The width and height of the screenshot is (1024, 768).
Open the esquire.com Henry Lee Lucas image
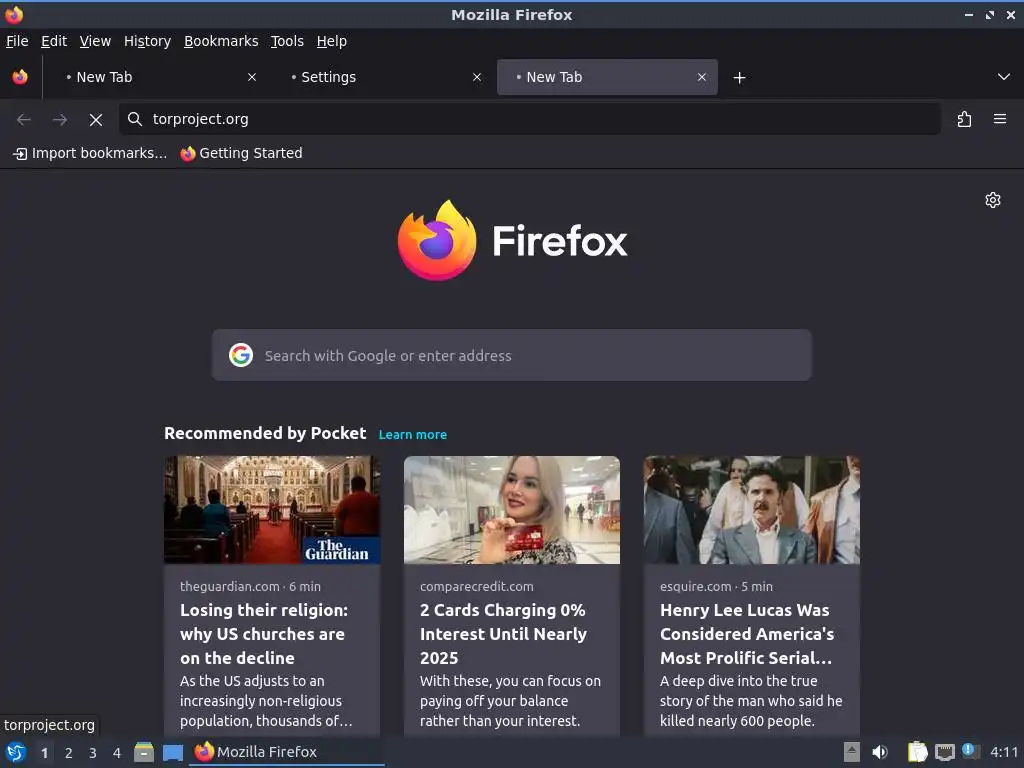pos(752,510)
